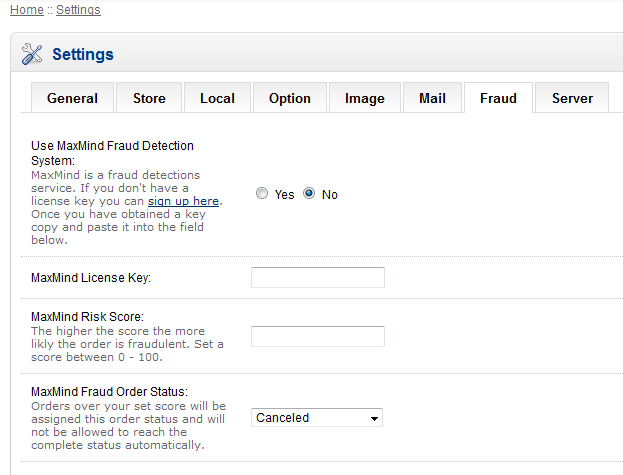Click the MaxMind Fraud Order Status label

(110, 391)
